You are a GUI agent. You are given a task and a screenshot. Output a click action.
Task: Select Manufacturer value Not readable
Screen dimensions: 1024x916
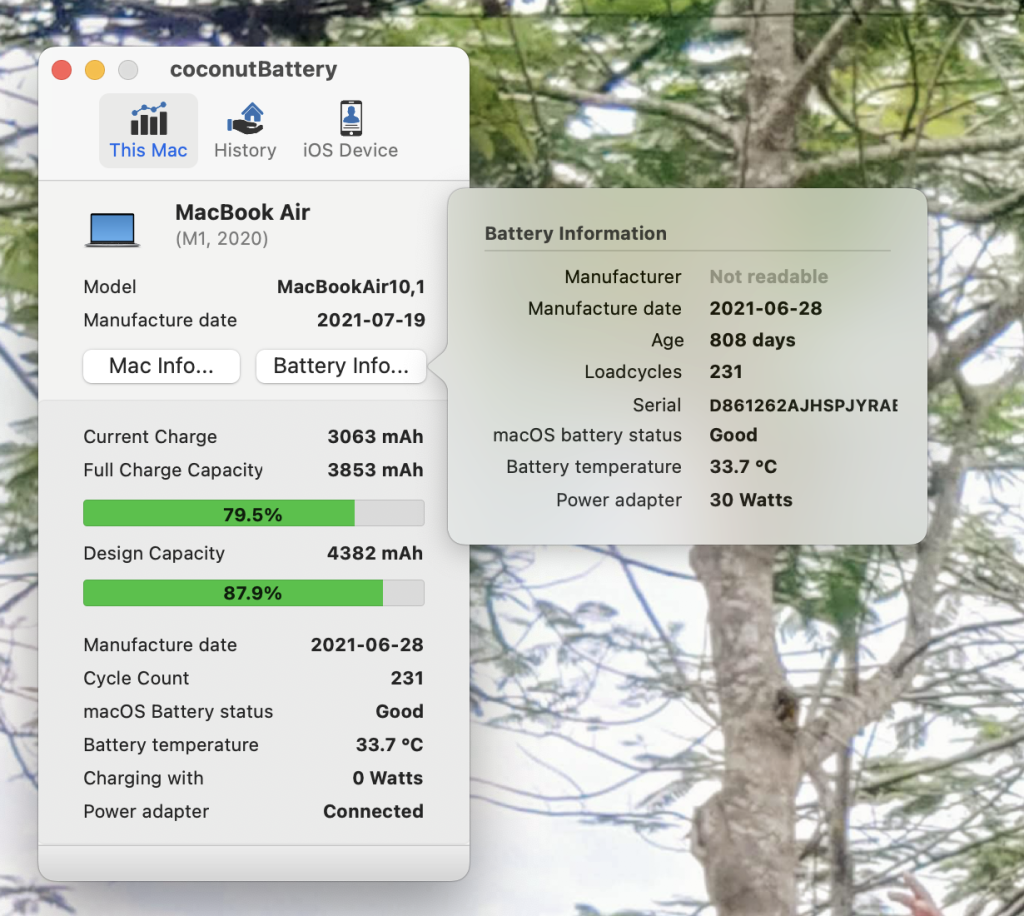tap(769, 277)
